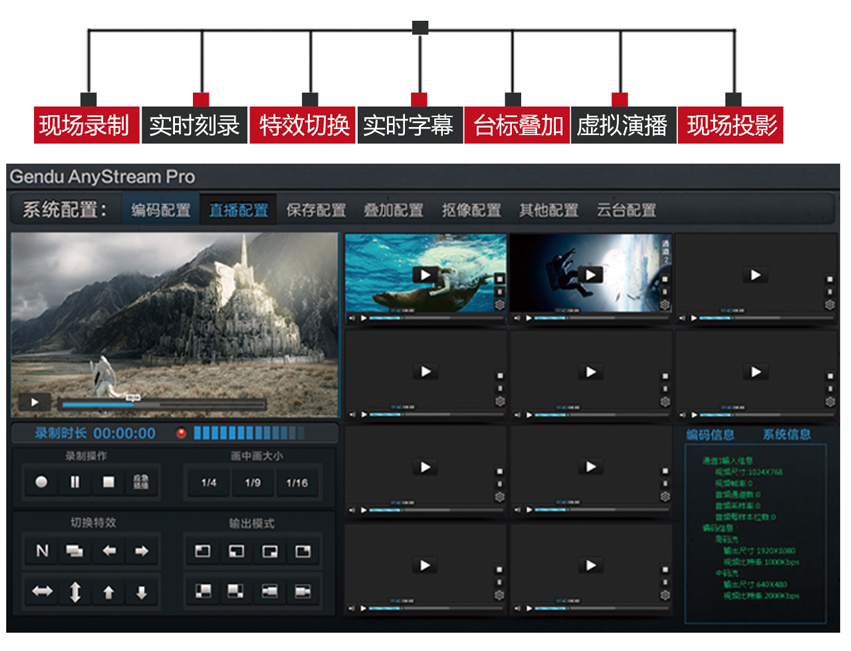This screenshot has height=651, width=851.
Task: Start recording with the round record button
Action: pyautogui.click(x=41, y=482)
